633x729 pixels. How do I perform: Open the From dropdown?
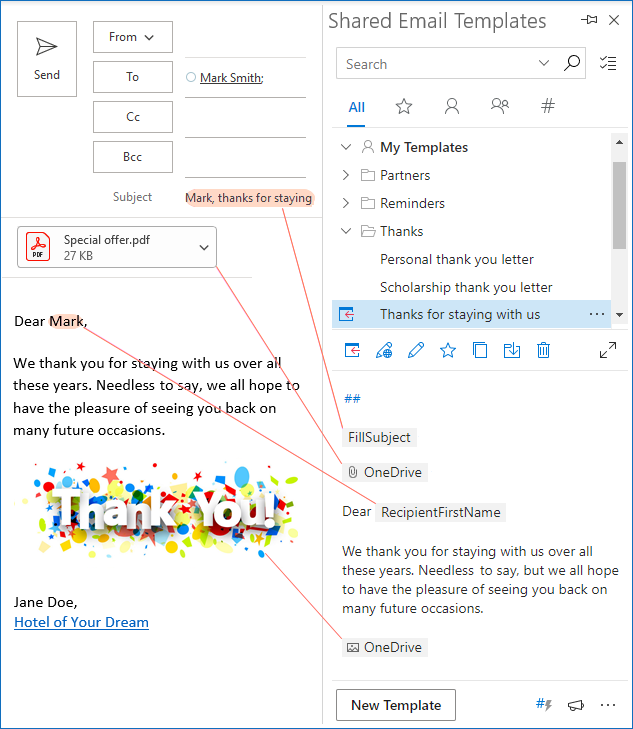click(x=133, y=37)
